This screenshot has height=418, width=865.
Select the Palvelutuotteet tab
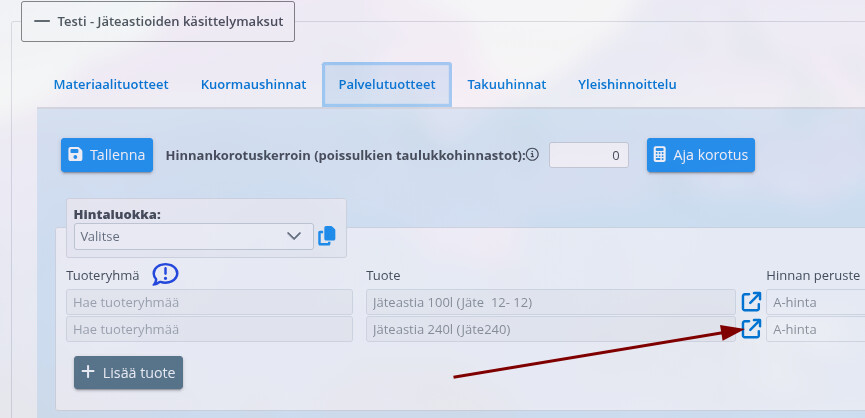[386, 85]
